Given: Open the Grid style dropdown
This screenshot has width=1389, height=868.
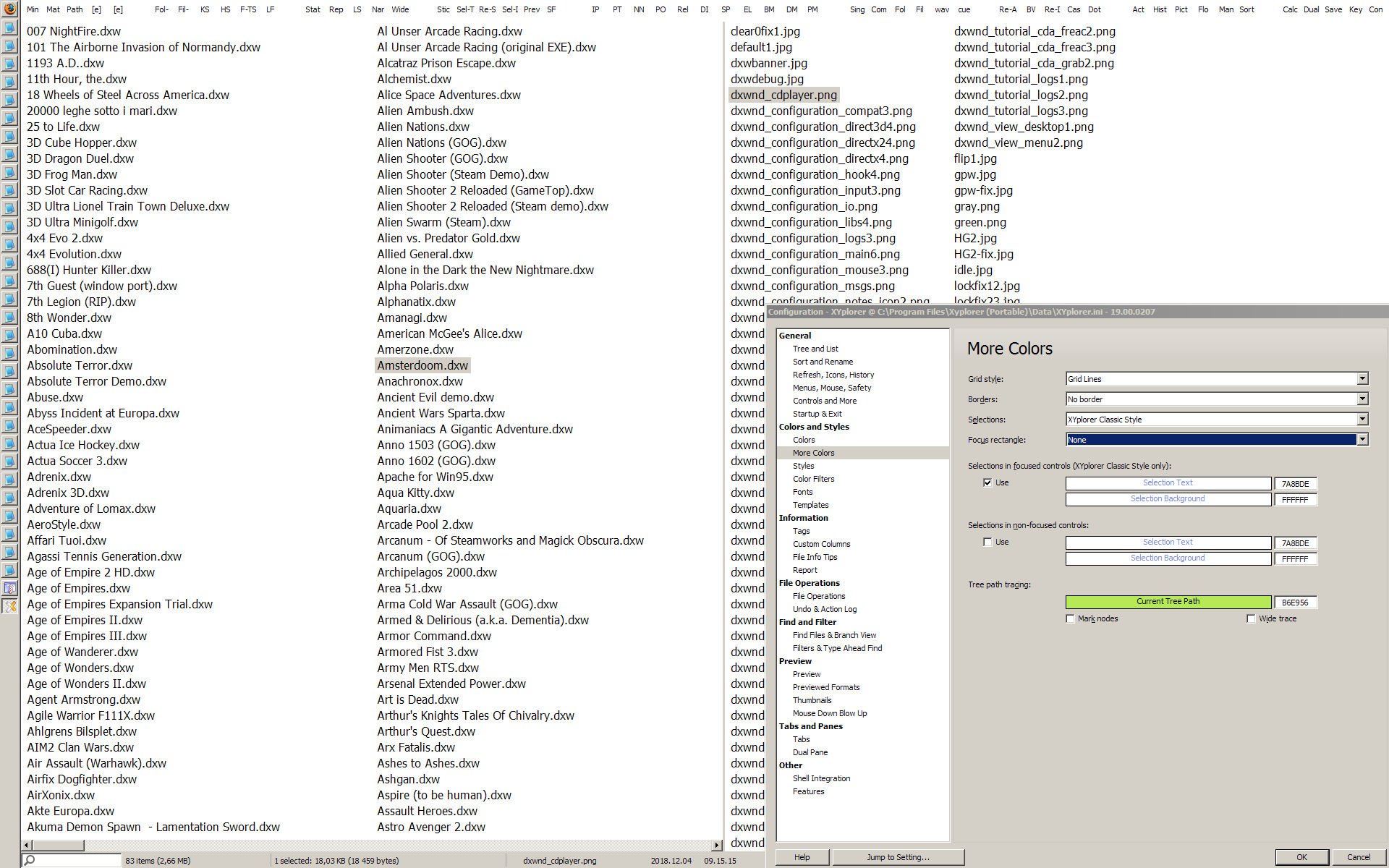Looking at the screenshot, I should point(1362,378).
